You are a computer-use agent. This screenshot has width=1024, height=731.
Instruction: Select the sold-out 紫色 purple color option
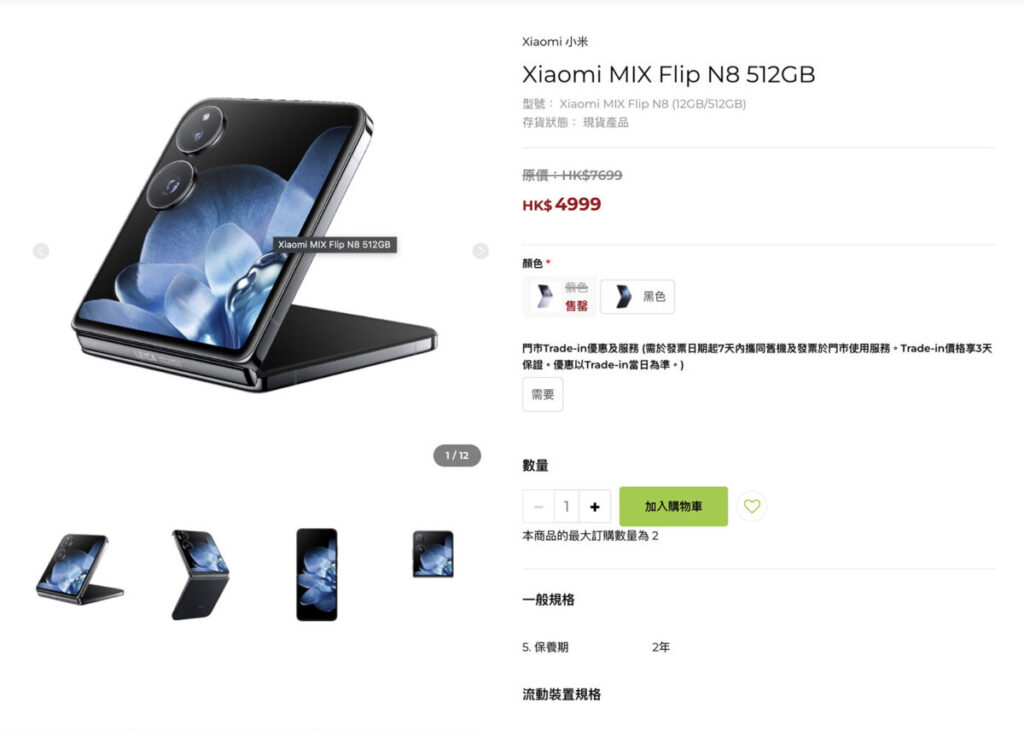tap(560, 297)
